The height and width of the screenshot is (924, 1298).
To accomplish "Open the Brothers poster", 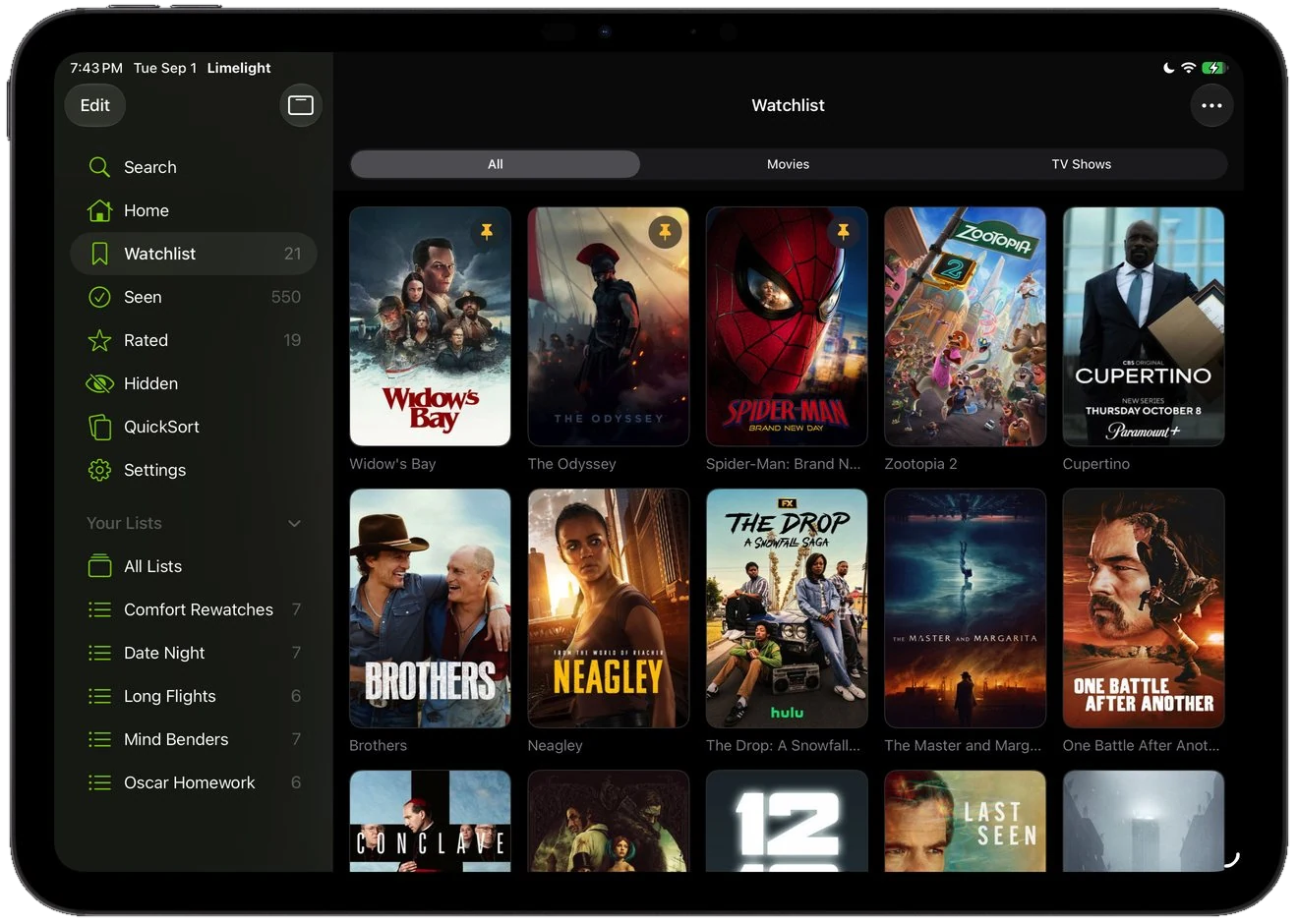I will click(430, 608).
